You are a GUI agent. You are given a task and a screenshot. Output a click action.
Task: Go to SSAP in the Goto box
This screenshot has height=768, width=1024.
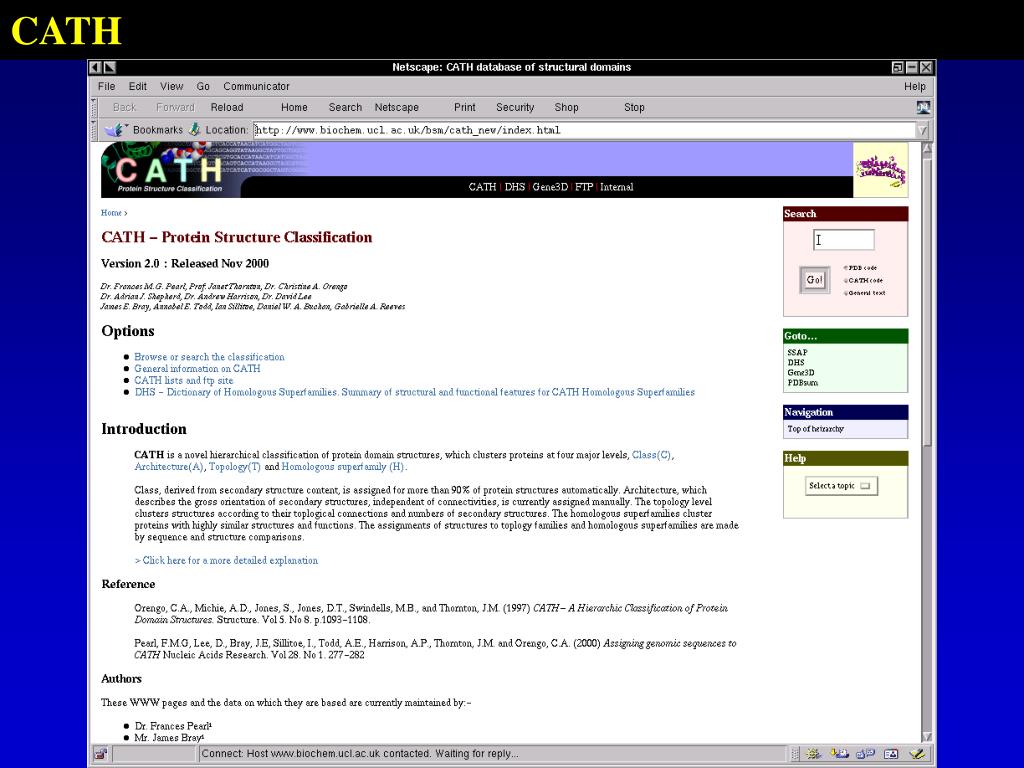[797, 353]
